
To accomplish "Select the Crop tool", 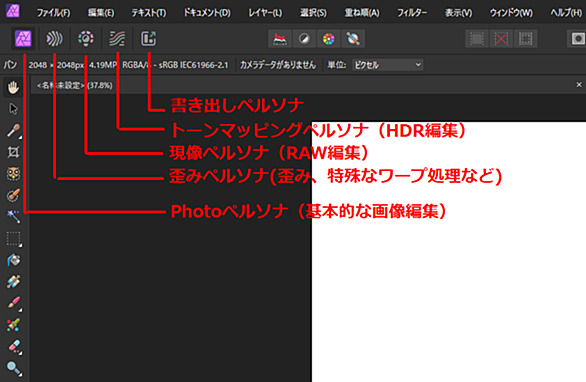I will [x=13, y=152].
